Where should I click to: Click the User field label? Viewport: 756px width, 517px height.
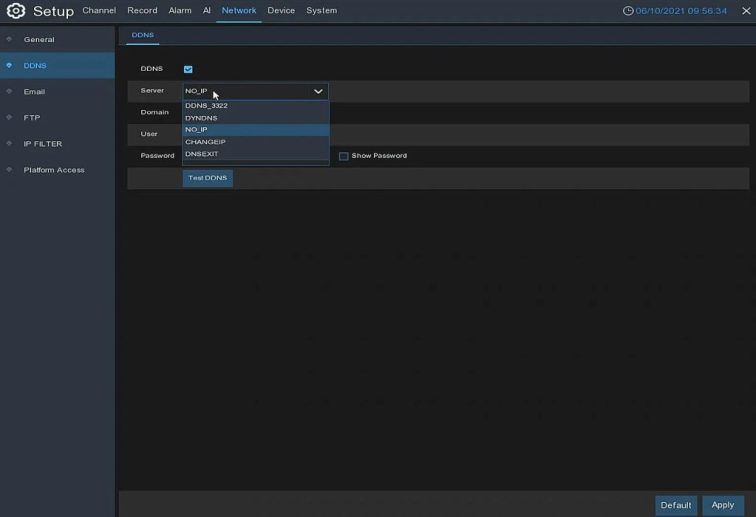(149, 134)
